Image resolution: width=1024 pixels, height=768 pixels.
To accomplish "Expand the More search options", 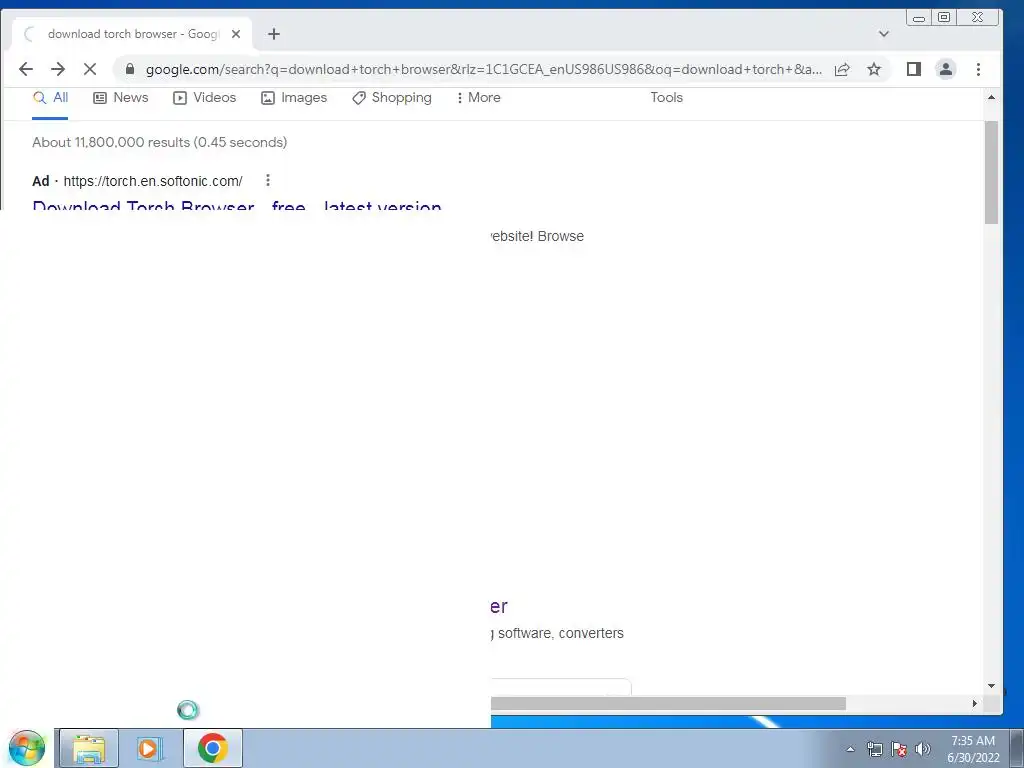I will pyautogui.click(x=479, y=98).
